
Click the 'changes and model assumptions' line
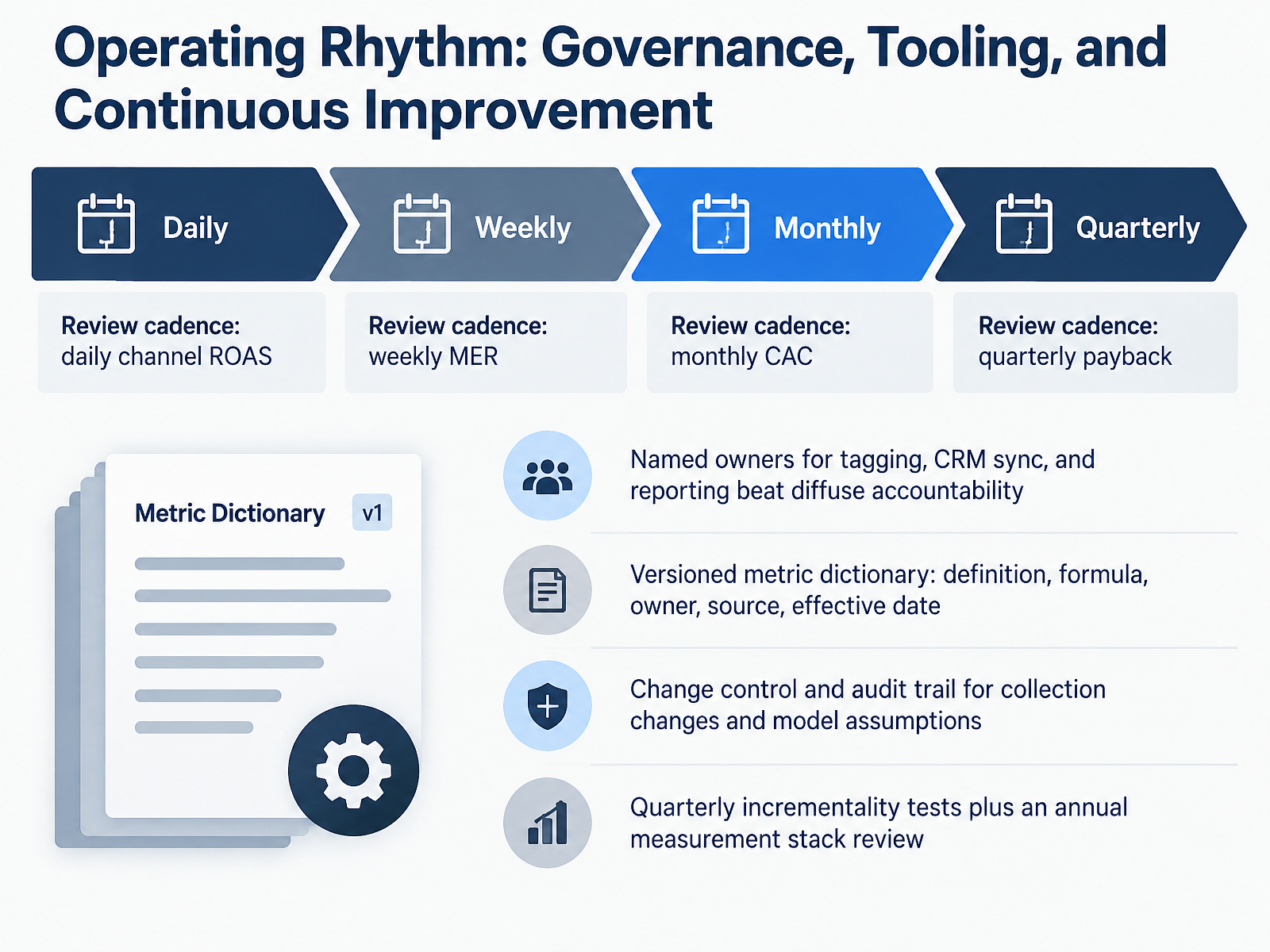click(806, 721)
